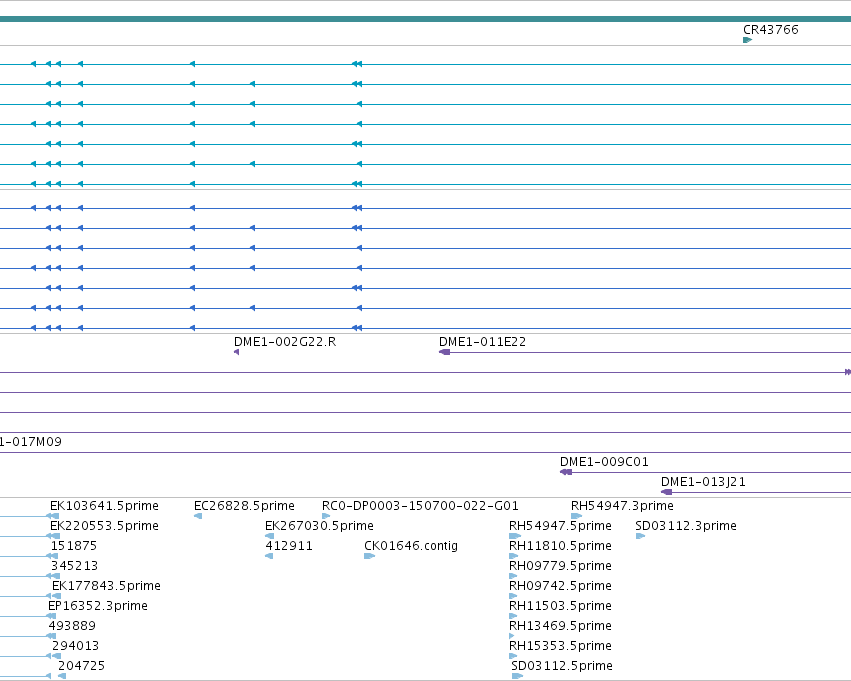Select the DME1-013J21 purple arrow glyph
The width and height of the screenshot is (851, 681).
(x=666, y=492)
